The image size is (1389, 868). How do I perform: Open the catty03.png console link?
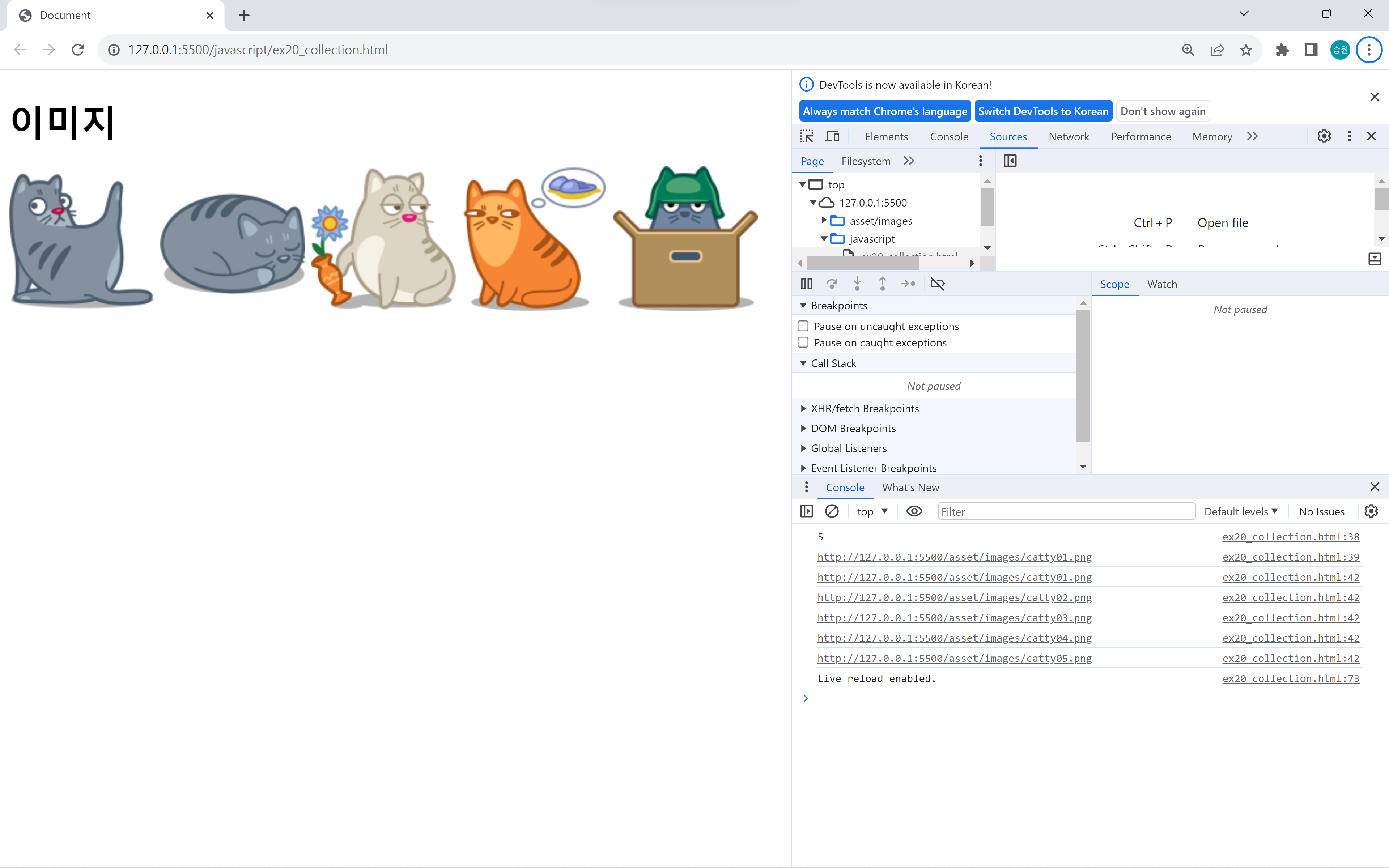pyautogui.click(x=954, y=618)
